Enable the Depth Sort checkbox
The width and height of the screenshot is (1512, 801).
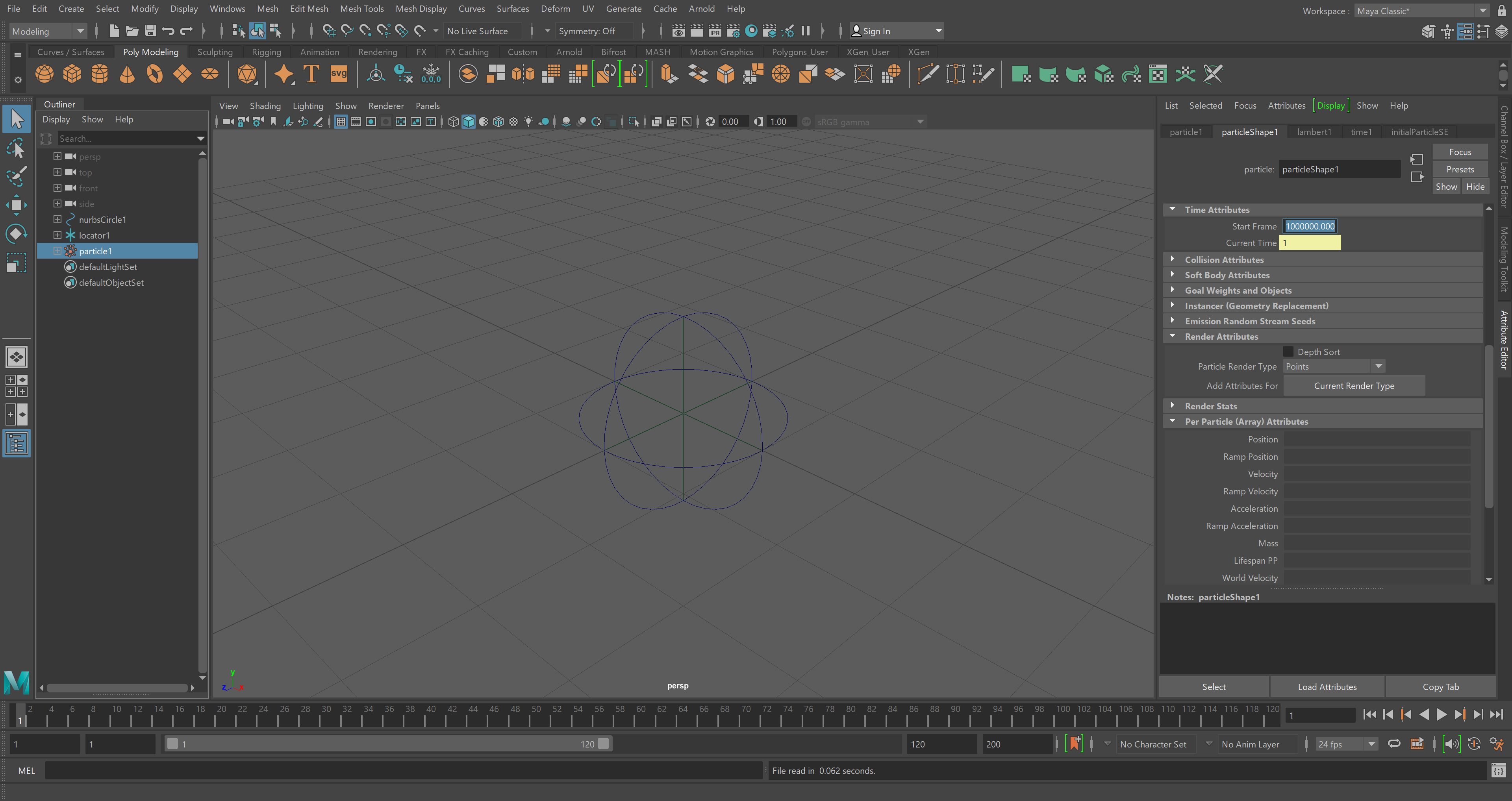[x=1288, y=351]
